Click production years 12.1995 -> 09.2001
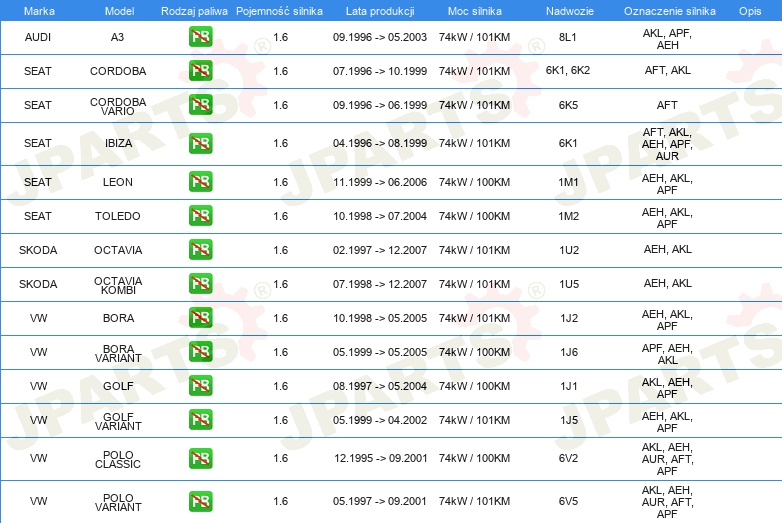The width and height of the screenshot is (782, 523). [381, 458]
